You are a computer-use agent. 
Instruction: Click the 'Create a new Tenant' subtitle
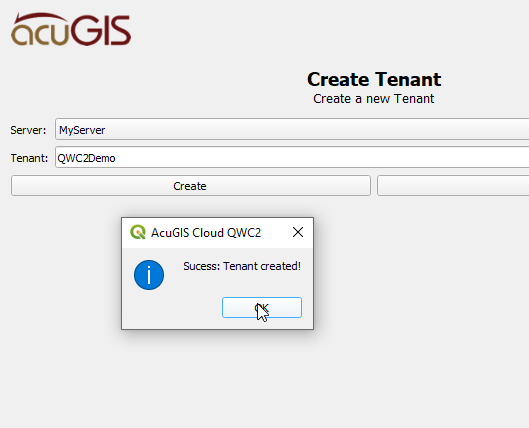(373, 99)
